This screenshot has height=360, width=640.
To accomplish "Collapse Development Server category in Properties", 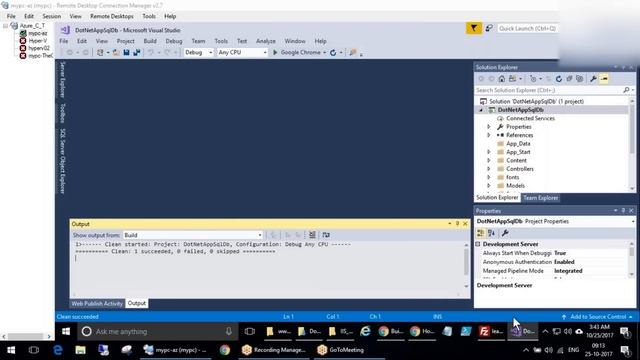I will [x=478, y=244].
